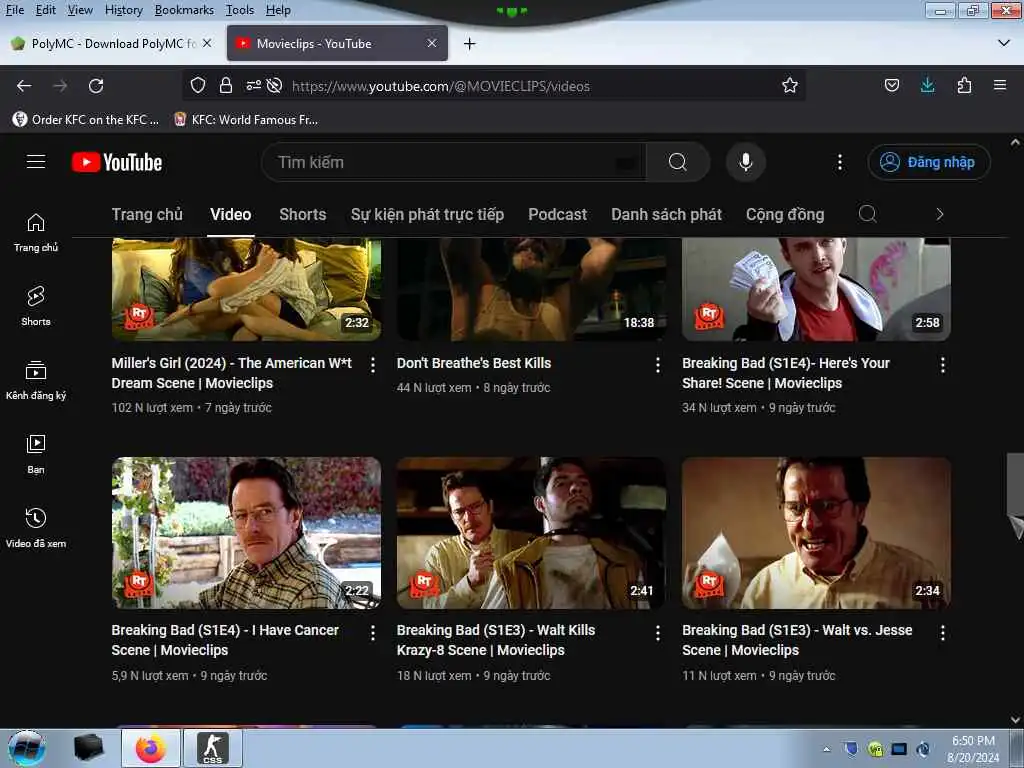
Task: Open Firefox extensions menu
Action: click(x=964, y=86)
